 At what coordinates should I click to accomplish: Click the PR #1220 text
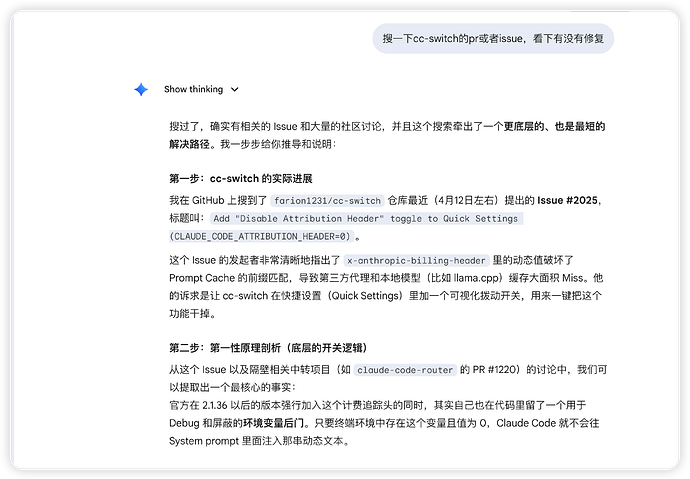496,370
